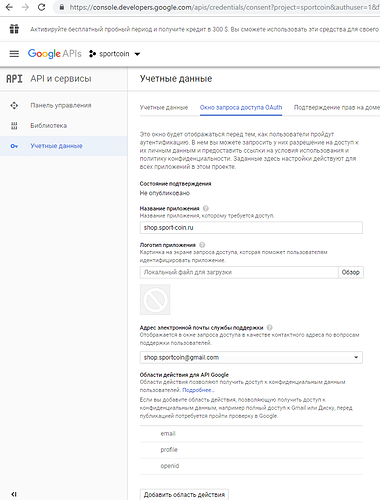This screenshot has width=380, height=500.
Task: Click the Обзор browse button
Action: (x=351, y=272)
